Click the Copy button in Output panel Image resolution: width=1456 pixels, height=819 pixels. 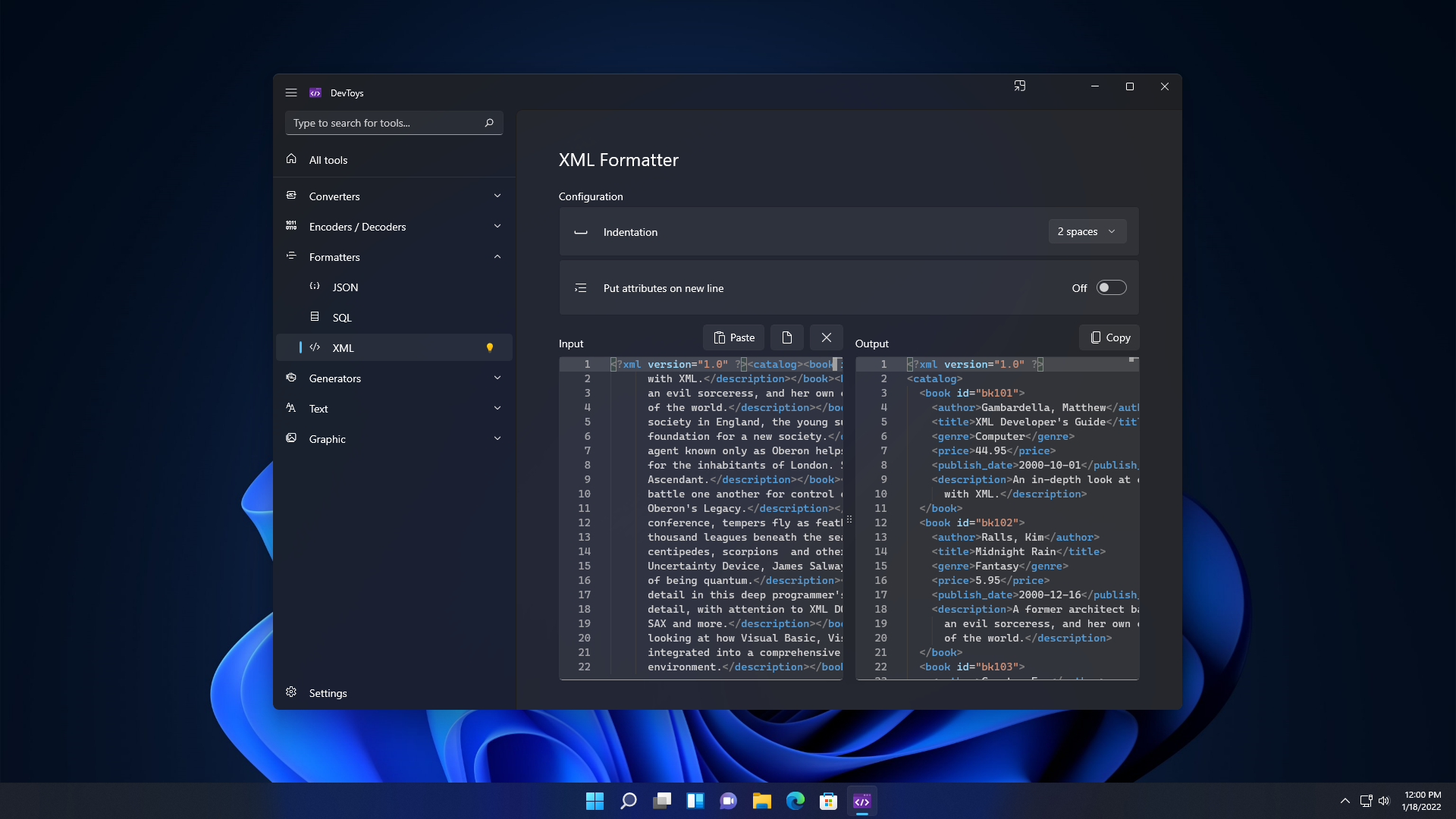1109,337
